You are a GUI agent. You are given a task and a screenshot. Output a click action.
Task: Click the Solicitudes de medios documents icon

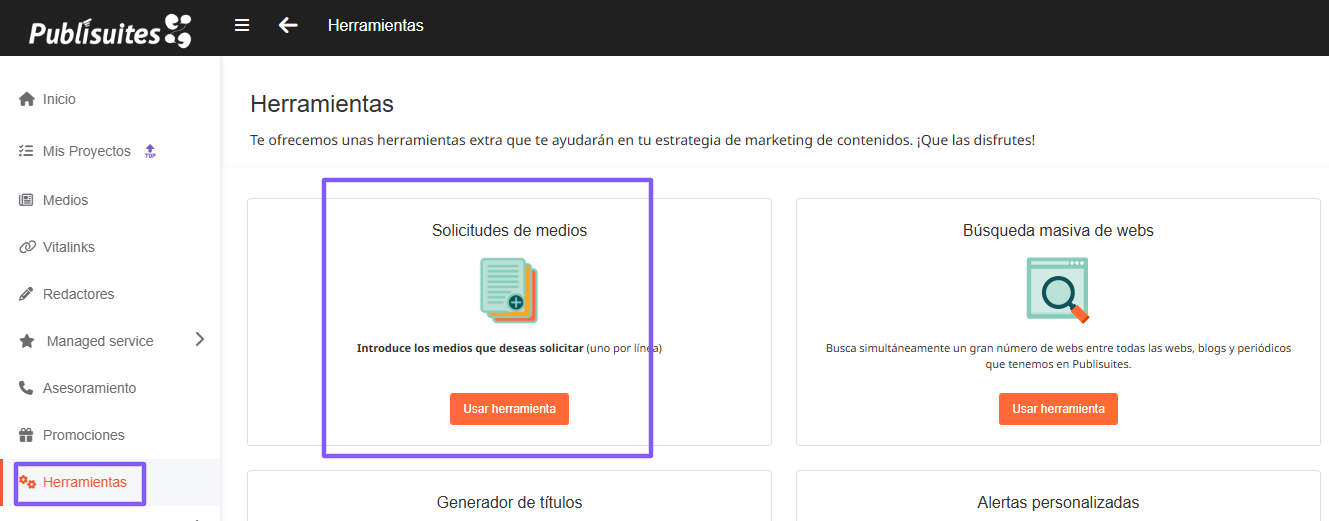point(509,290)
